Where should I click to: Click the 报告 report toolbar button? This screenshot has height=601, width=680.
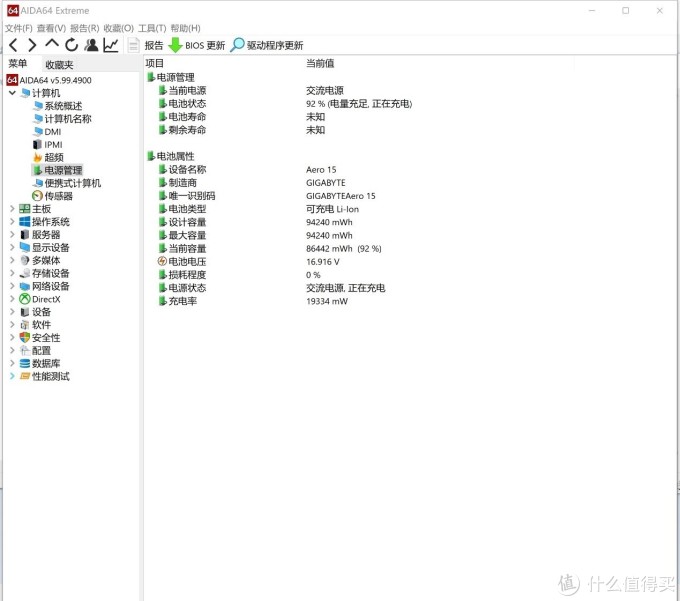coord(145,45)
